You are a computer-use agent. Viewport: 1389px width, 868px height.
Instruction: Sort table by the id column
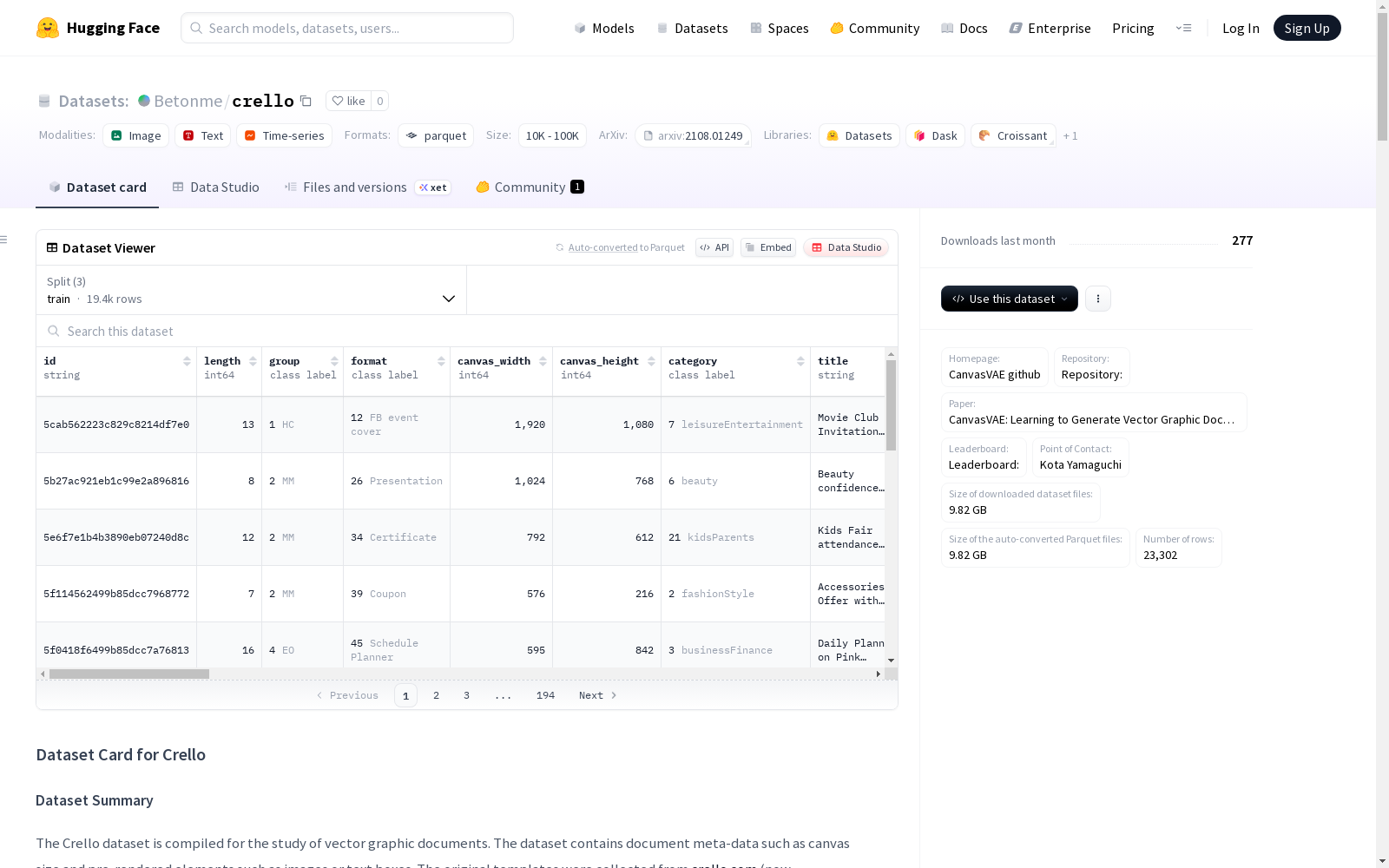coord(187,361)
